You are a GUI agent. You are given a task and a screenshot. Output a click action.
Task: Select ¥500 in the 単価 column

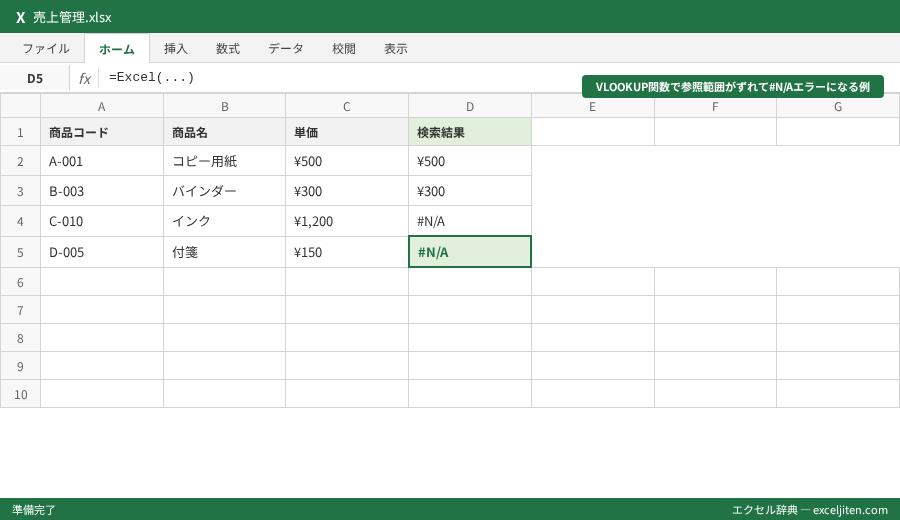(x=347, y=161)
